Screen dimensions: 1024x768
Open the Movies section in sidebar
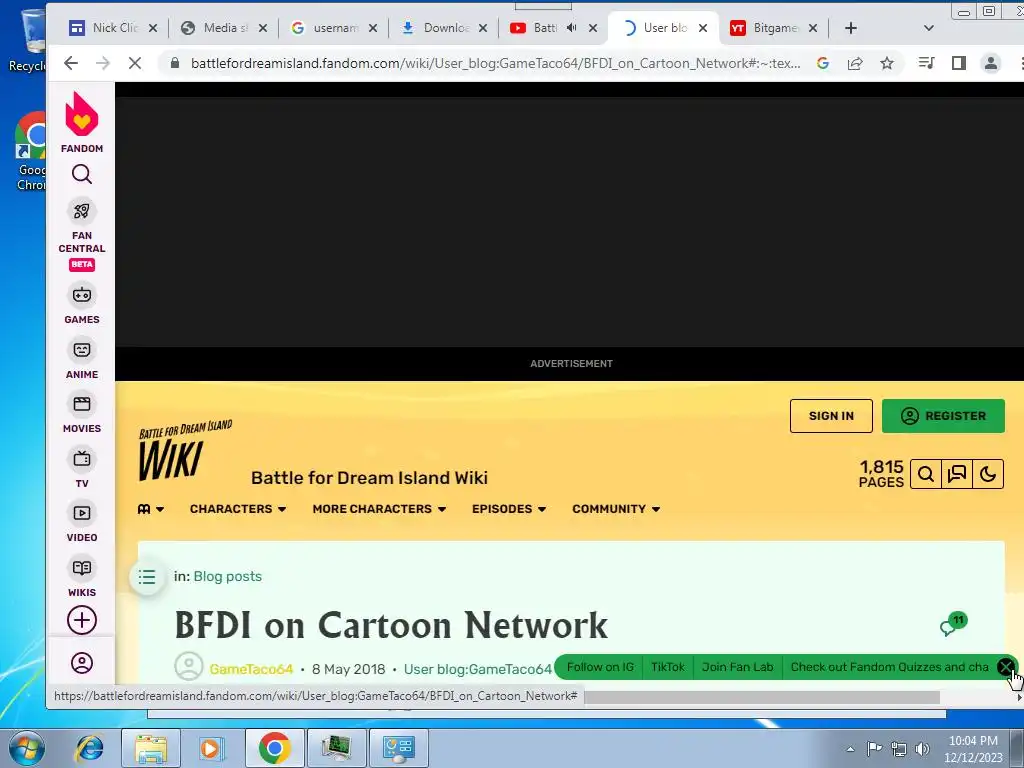click(82, 413)
